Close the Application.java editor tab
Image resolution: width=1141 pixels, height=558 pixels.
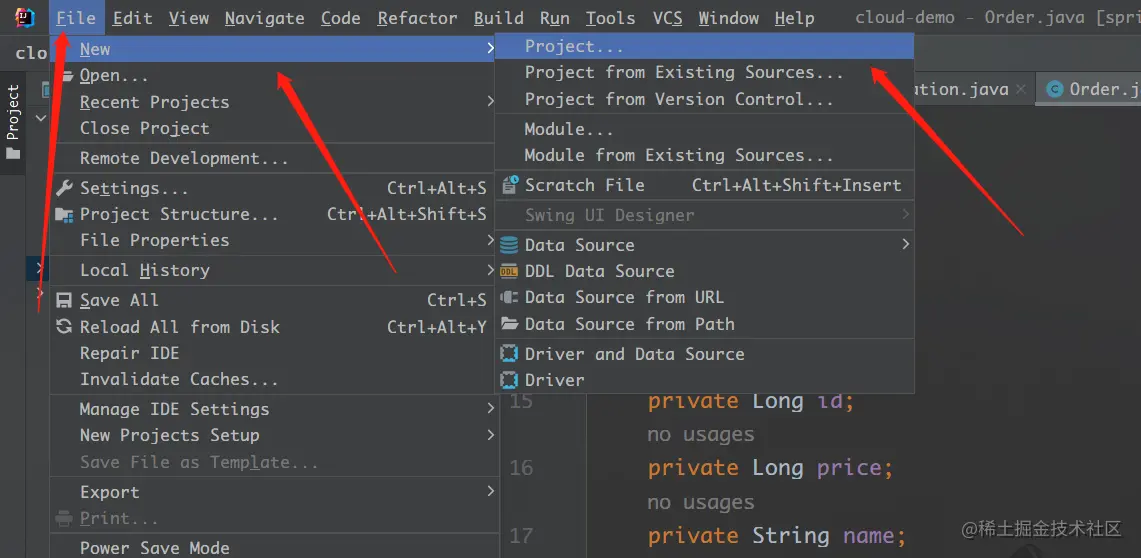pos(1020,89)
